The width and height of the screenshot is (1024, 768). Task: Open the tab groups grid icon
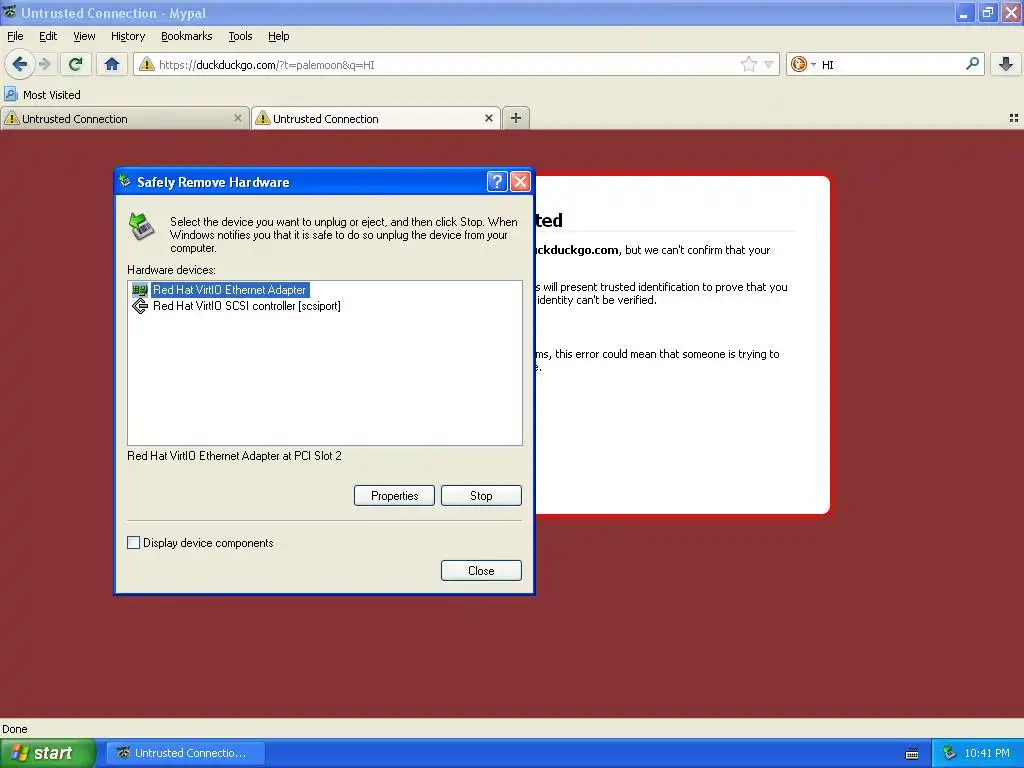(1014, 118)
